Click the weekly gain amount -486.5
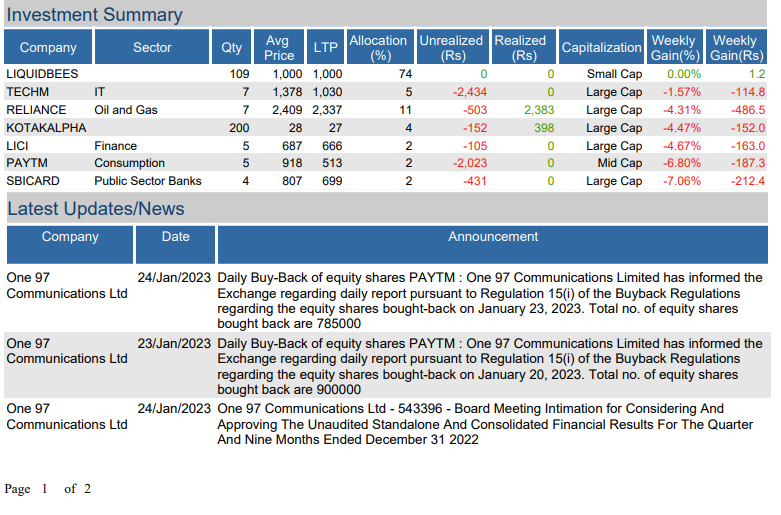This screenshot has height=515, width=781. [x=748, y=110]
